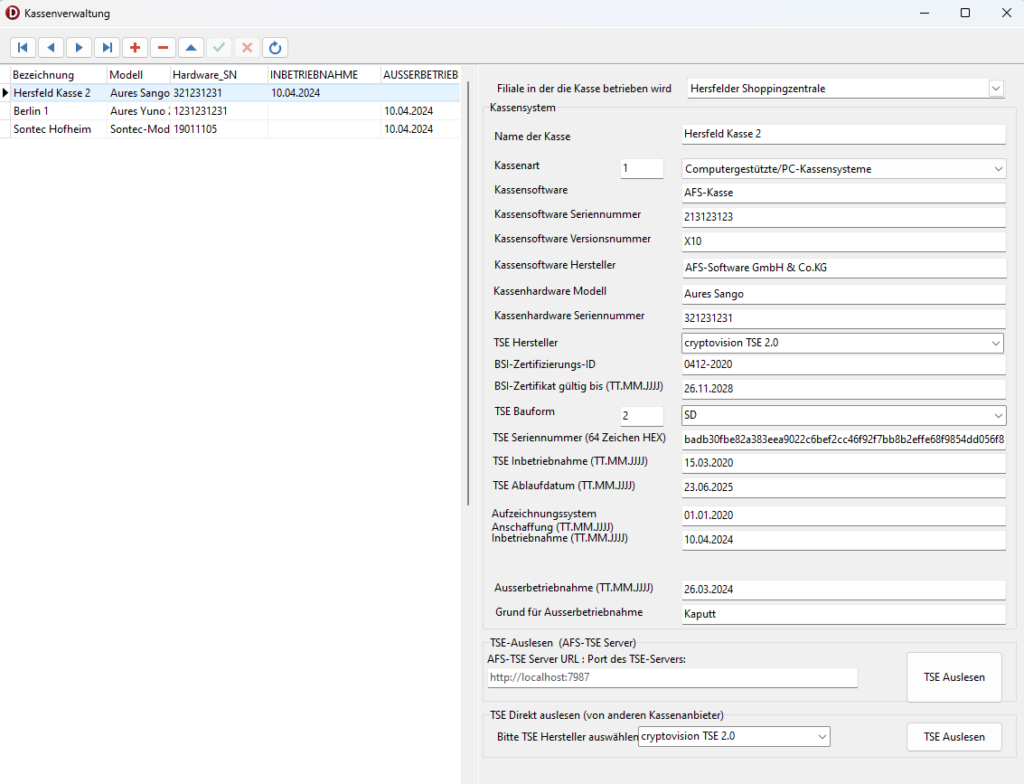Viewport: 1024px width, 784px height.
Task: Delete the record with the minus icon
Action: 163,48
